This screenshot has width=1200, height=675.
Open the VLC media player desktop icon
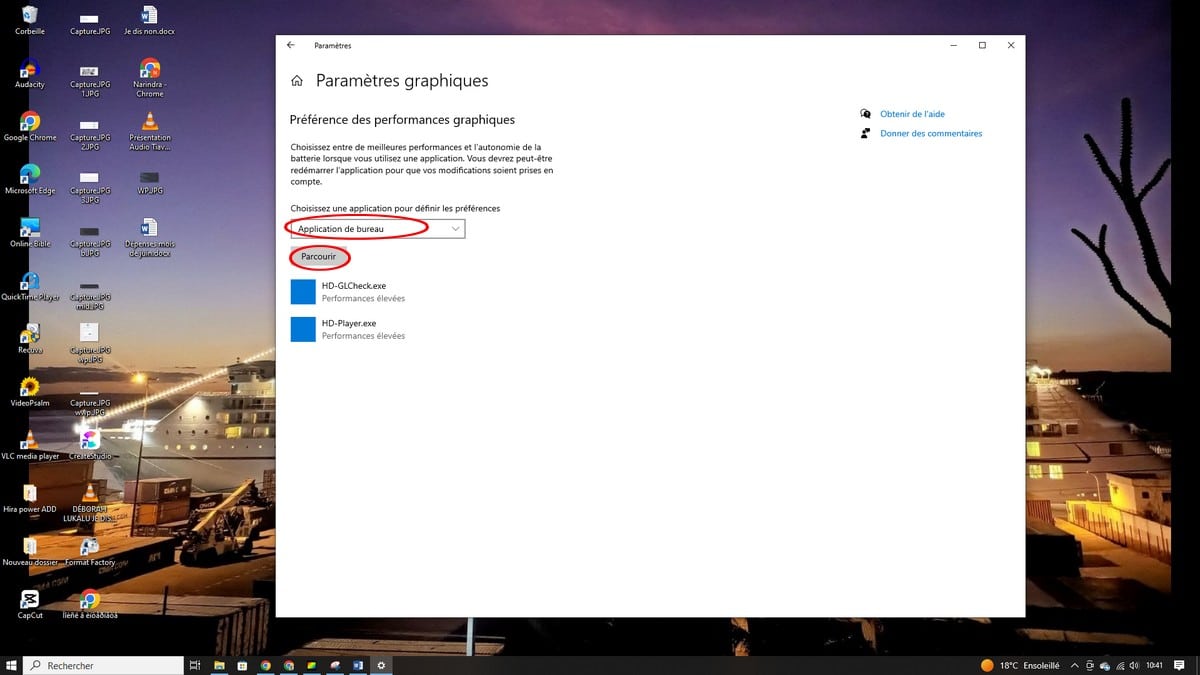(x=30, y=443)
